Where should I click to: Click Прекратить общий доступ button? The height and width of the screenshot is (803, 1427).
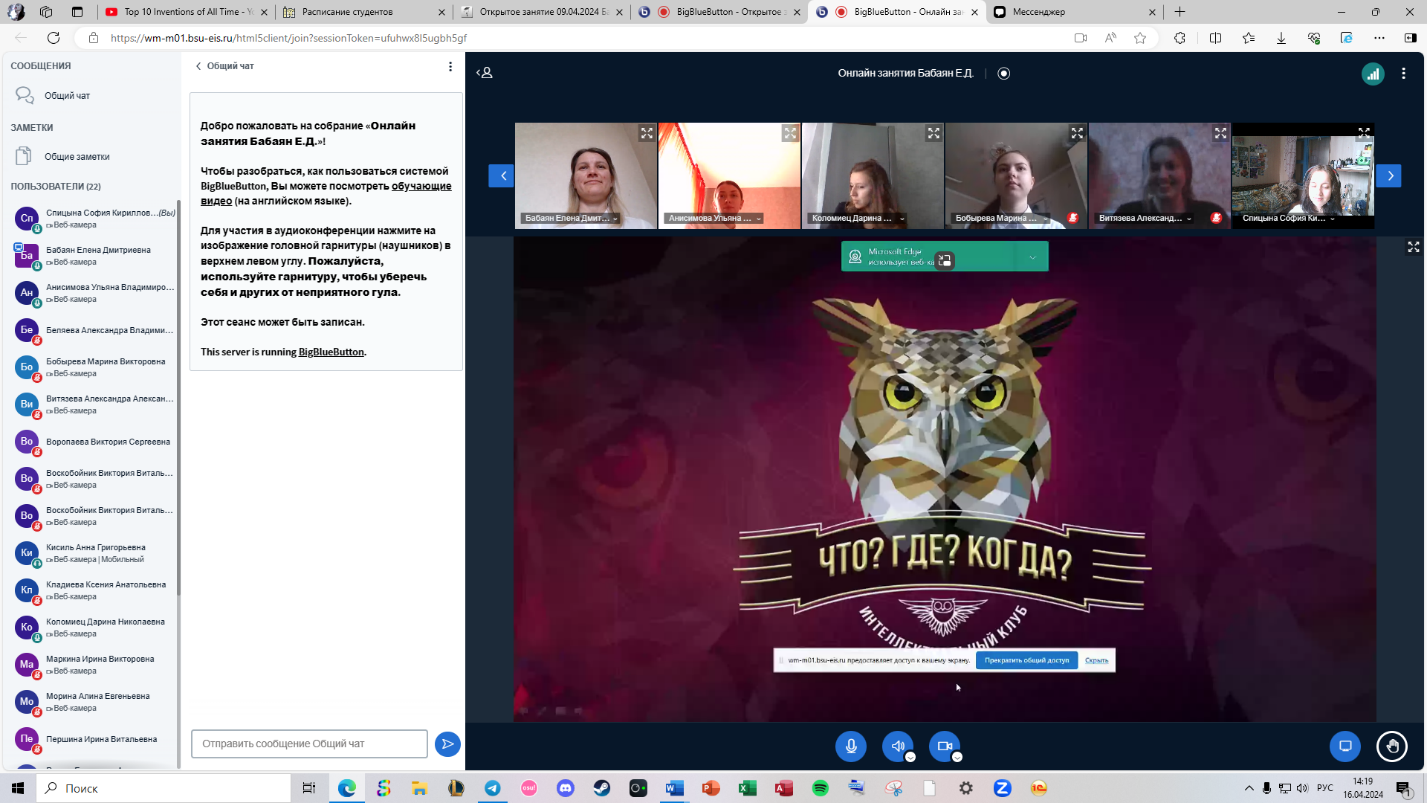(x=1026, y=660)
